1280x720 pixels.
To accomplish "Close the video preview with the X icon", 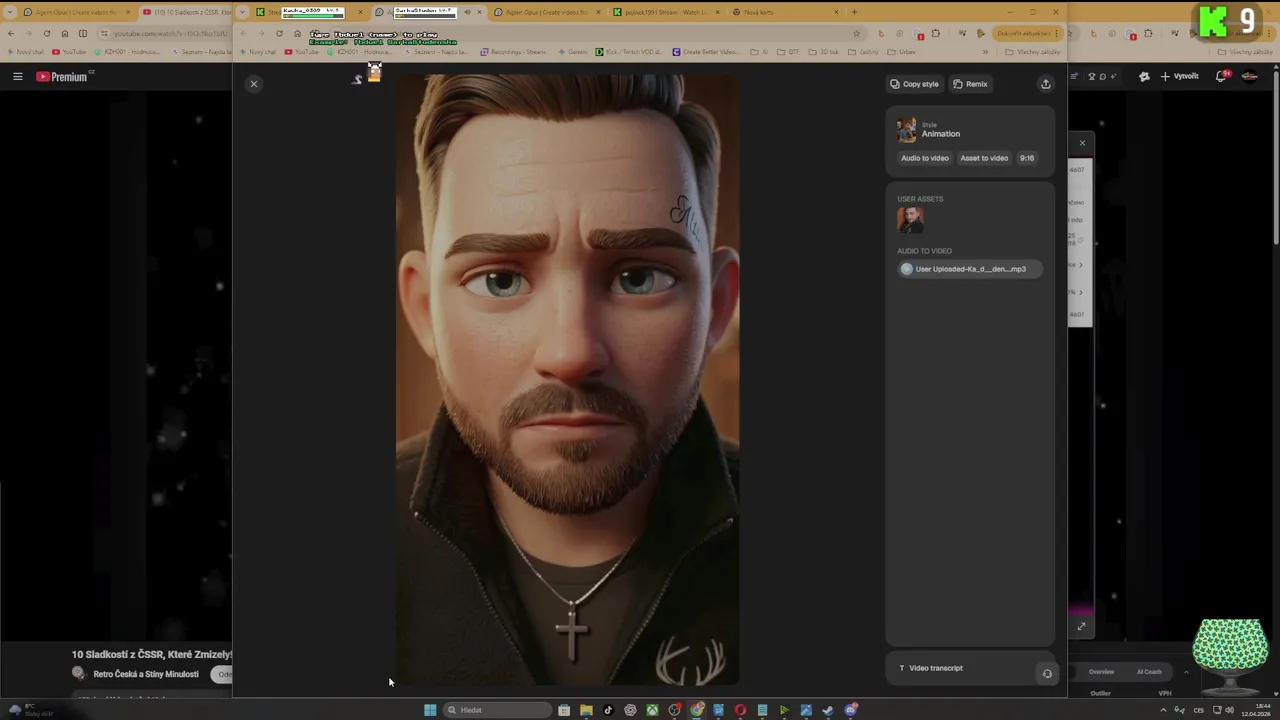I will [x=254, y=84].
